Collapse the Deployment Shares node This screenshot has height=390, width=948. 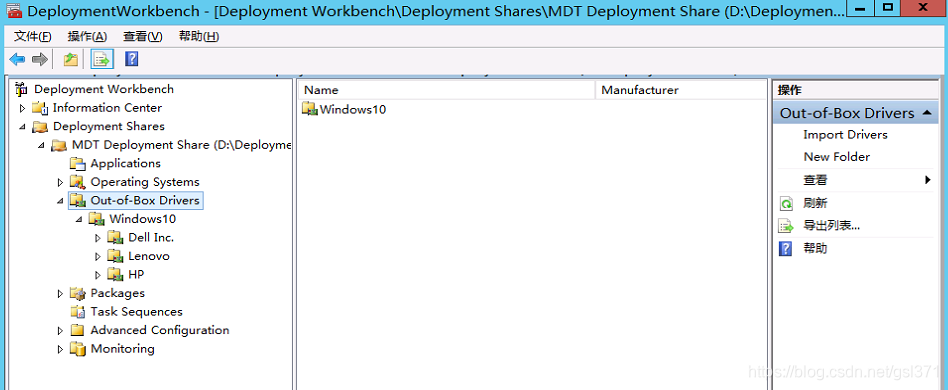coord(22,127)
